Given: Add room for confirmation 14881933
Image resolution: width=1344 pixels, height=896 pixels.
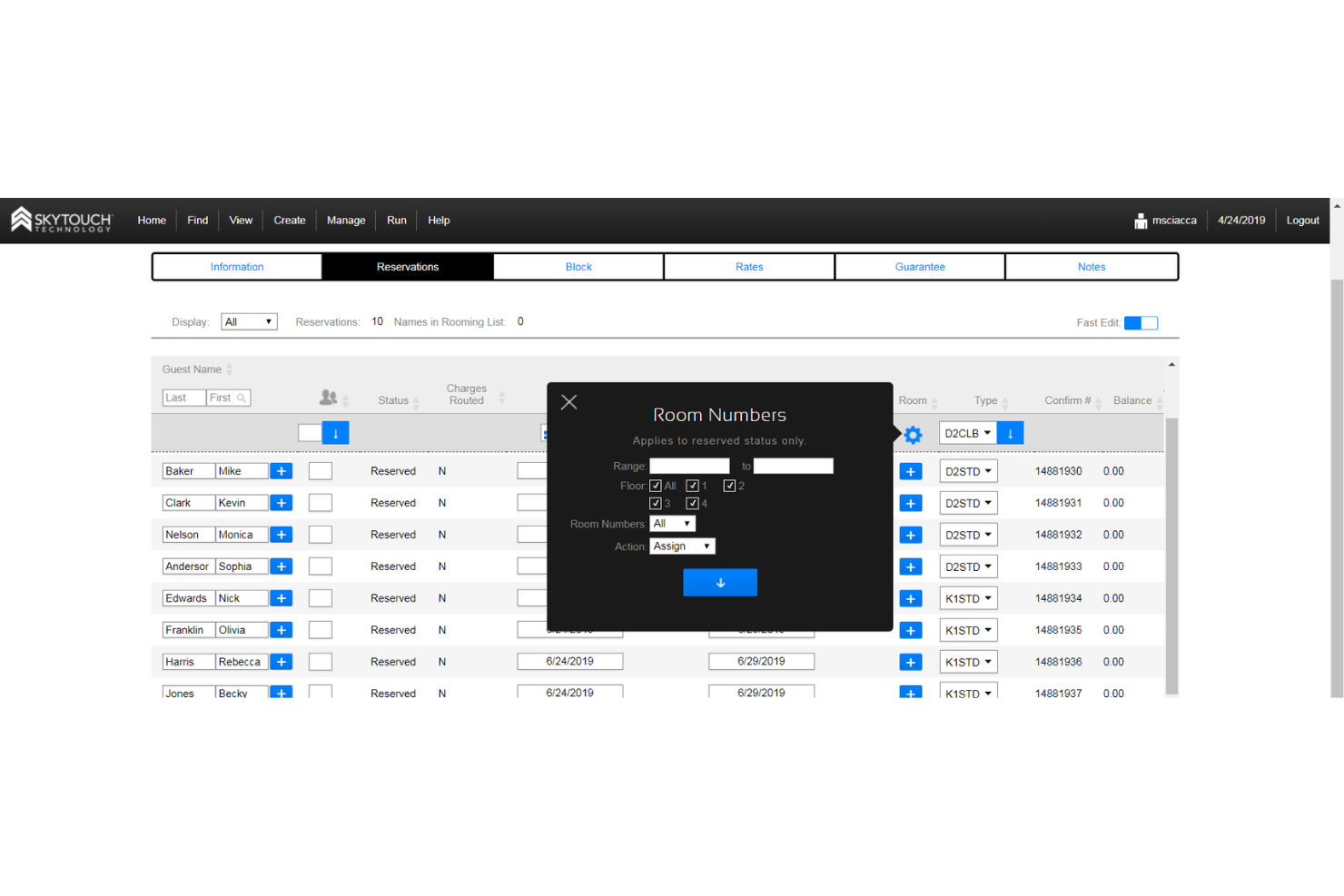Looking at the screenshot, I should [911, 566].
